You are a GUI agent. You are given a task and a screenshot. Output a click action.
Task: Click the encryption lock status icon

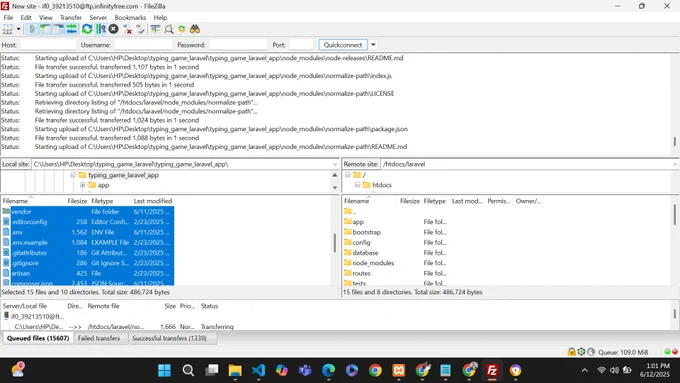click(x=572, y=352)
